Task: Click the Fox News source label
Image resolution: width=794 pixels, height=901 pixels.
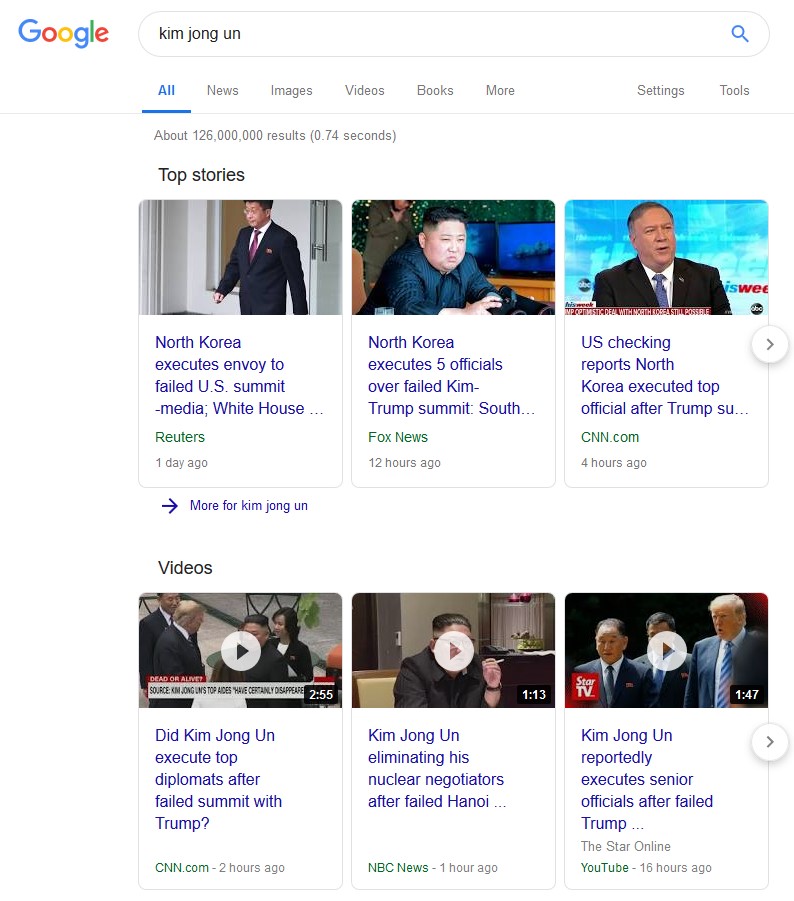Action: tap(398, 437)
